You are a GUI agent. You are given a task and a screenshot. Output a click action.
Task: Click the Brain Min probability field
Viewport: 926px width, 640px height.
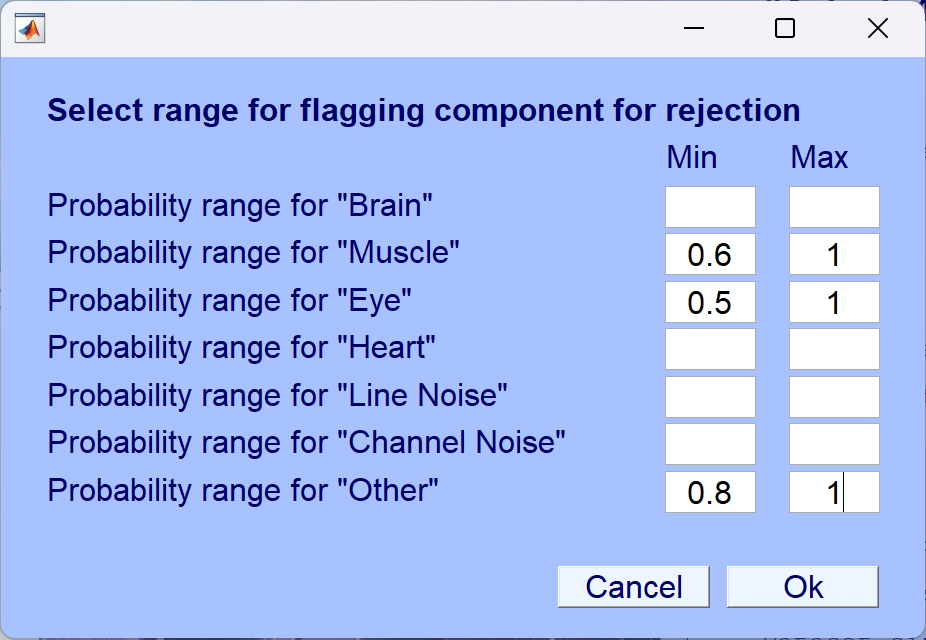[710, 207]
